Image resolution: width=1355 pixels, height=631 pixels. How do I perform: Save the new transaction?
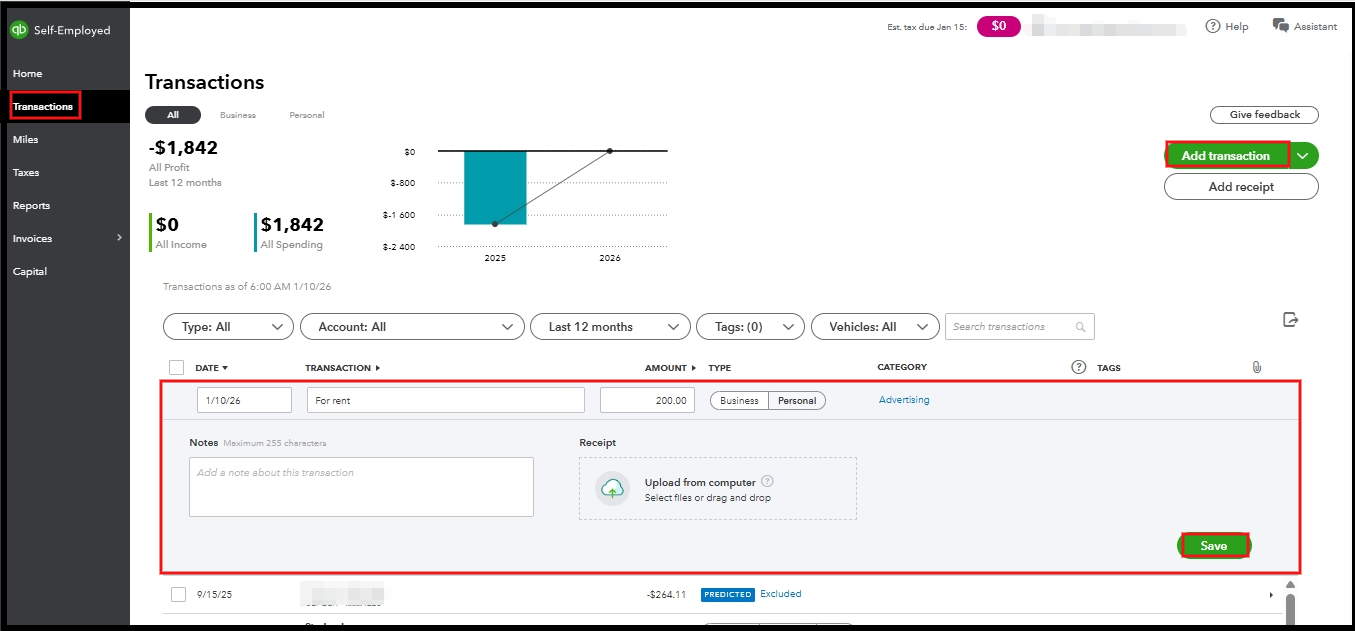pyautogui.click(x=1213, y=546)
